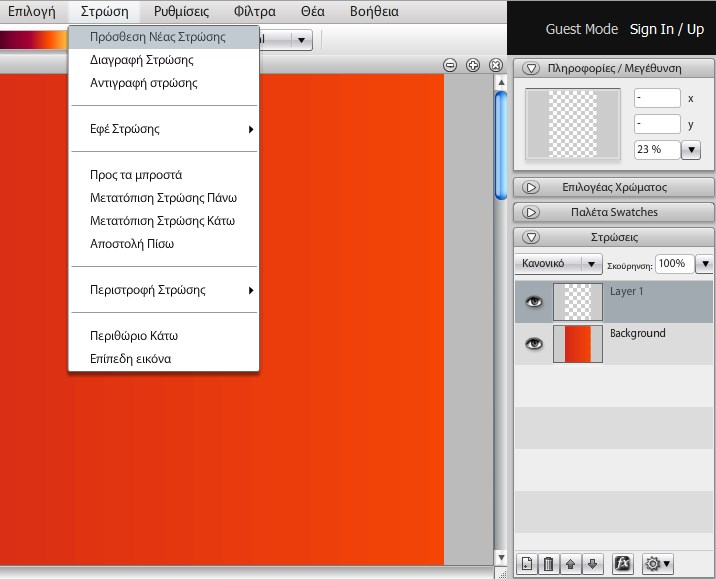This screenshot has width=716, height=579.
Task: Open the Κανονικό blend mode dropdown
Action: tap(559, 264)
